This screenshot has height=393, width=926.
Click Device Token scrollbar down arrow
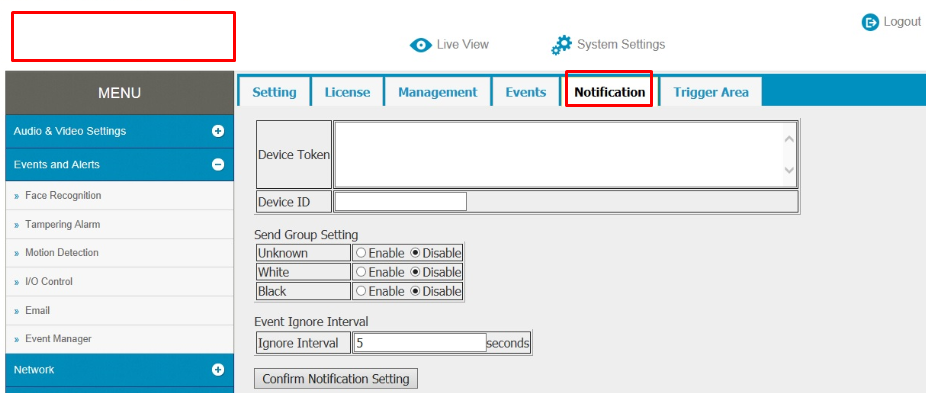[790, 170]
